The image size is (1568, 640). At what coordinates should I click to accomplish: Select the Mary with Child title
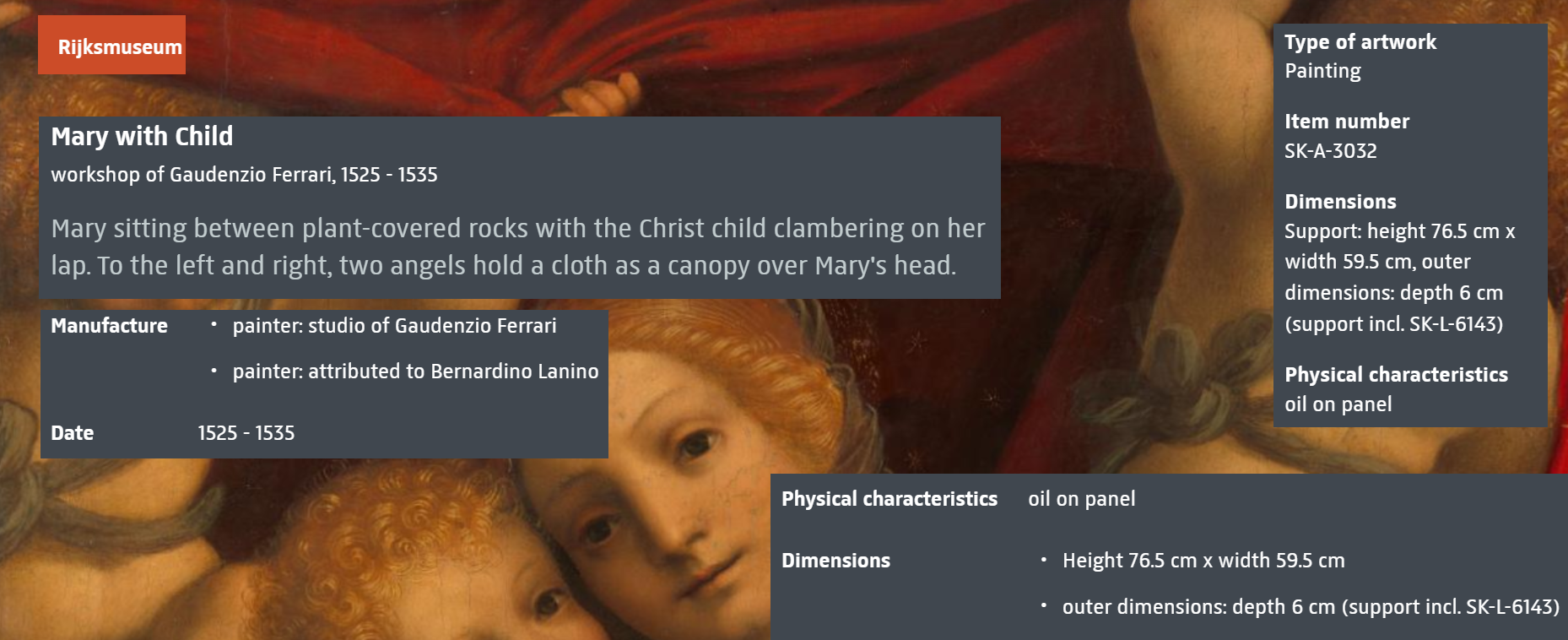142,136
